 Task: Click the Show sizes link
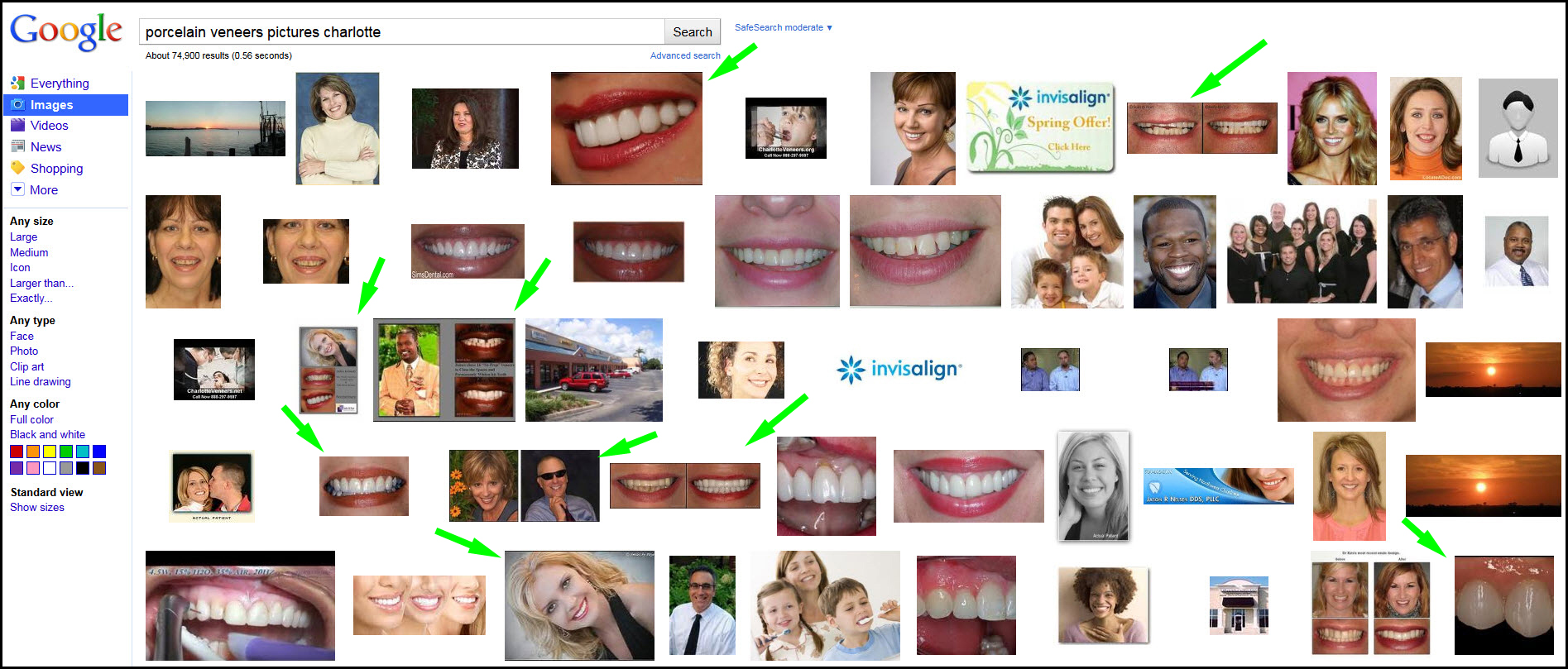pos(36,507)
